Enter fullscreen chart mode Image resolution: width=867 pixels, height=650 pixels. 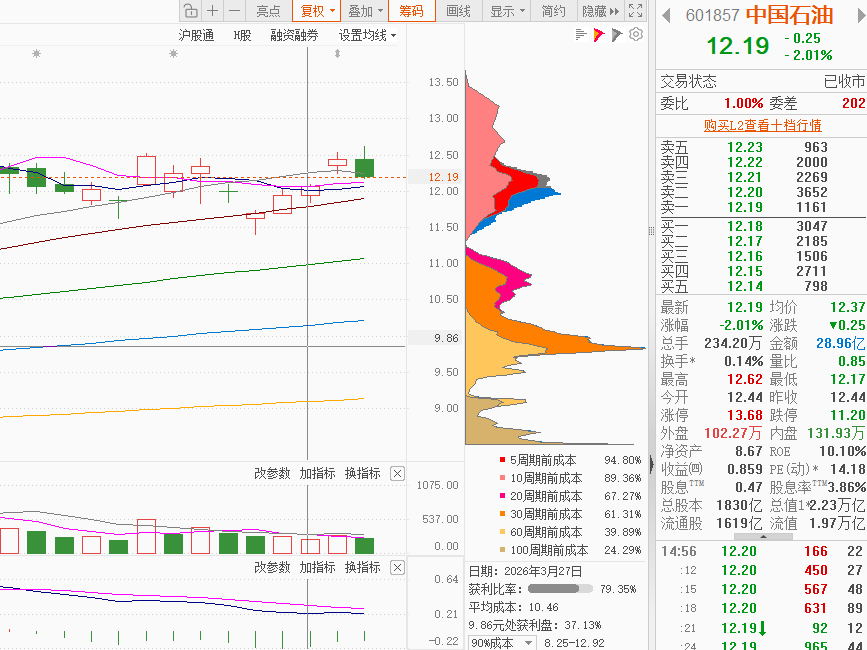coord(635,11)
